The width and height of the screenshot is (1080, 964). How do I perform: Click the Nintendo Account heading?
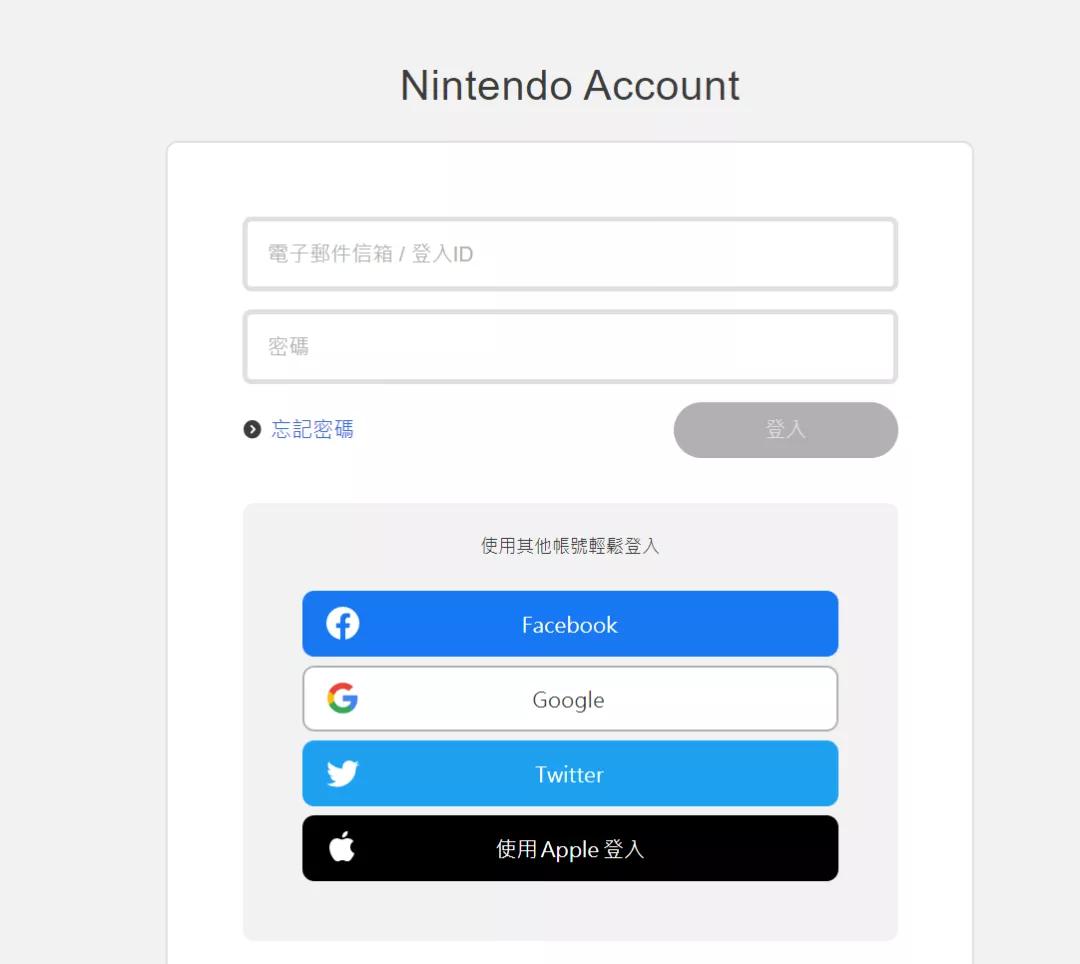tap(570, 85)
